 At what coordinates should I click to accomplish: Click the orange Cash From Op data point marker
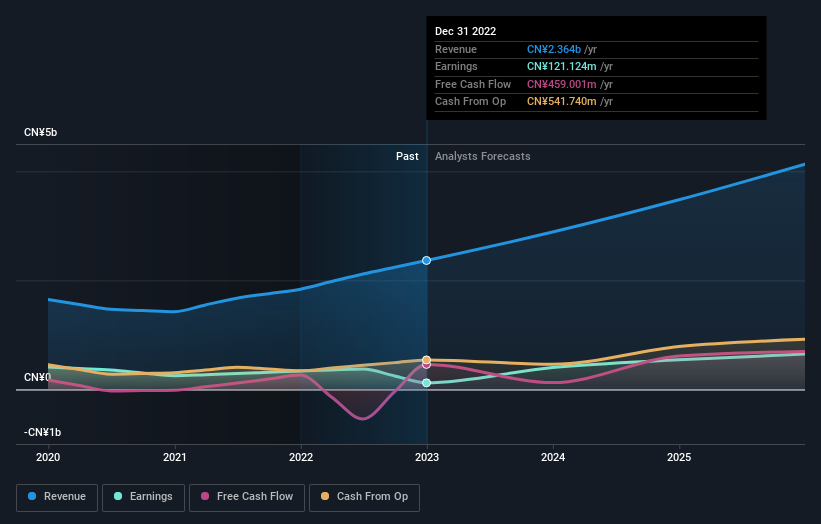point(427,360)
